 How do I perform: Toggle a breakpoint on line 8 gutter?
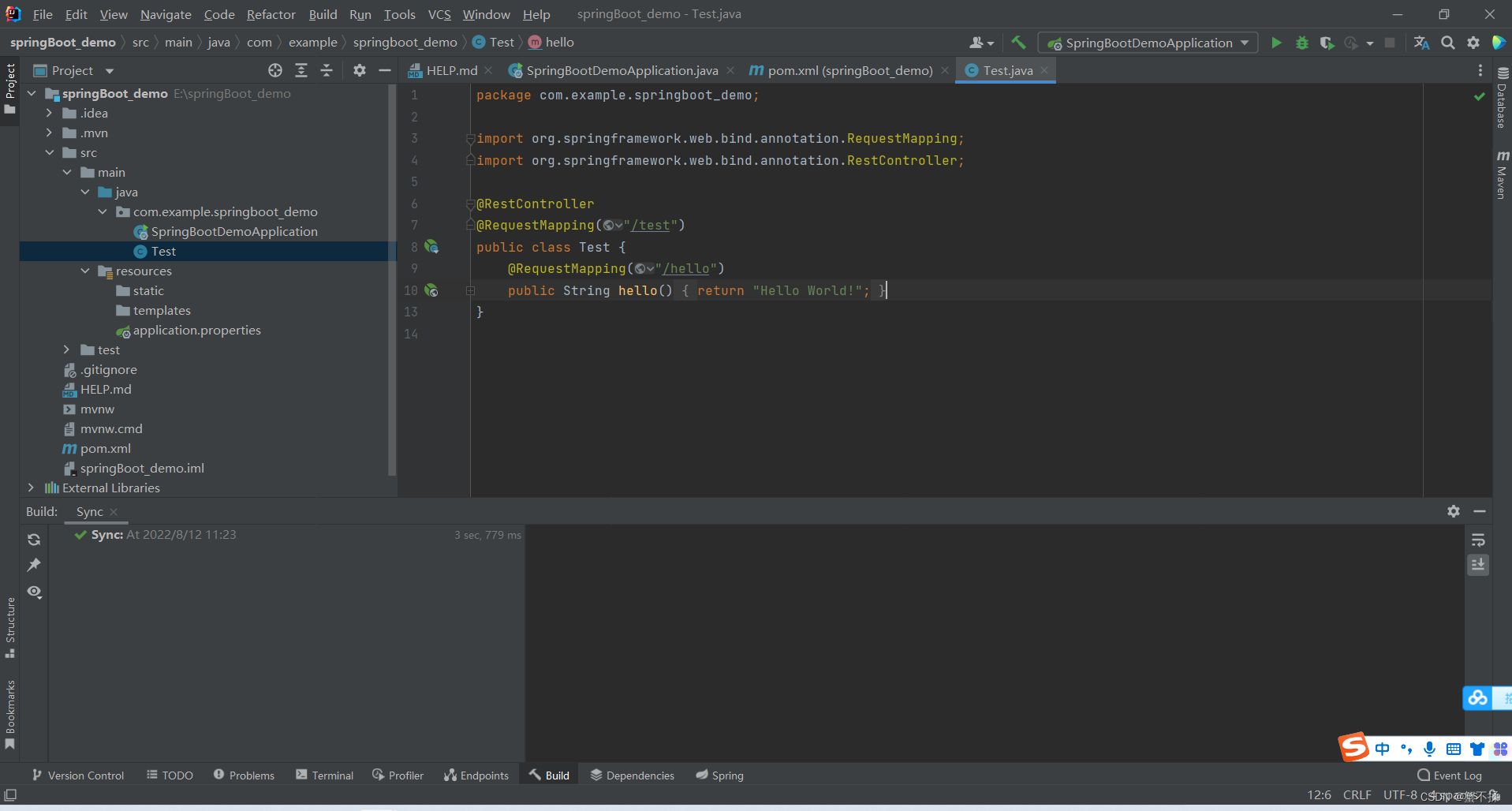click(454, 247)
